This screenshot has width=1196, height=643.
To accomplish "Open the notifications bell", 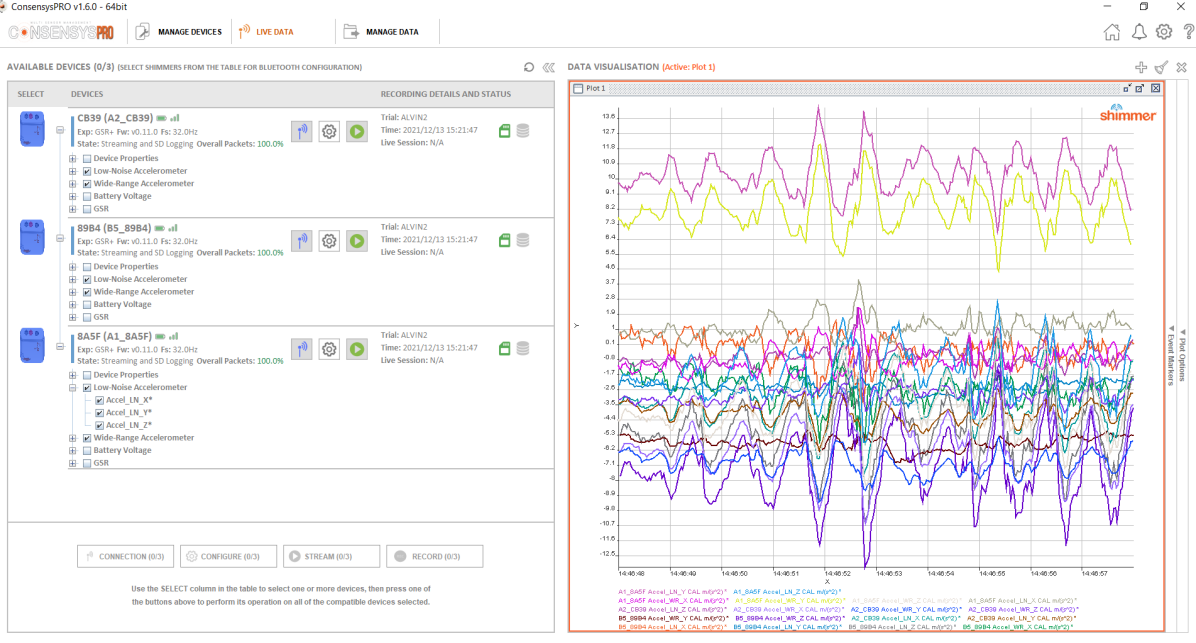I will pos(1139,32).
